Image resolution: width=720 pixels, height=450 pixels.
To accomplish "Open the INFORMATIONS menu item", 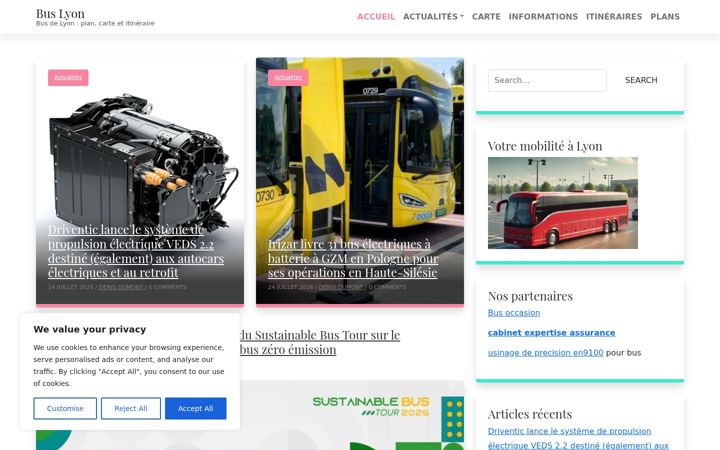I will pyautogui.click(x=543, y=17).
